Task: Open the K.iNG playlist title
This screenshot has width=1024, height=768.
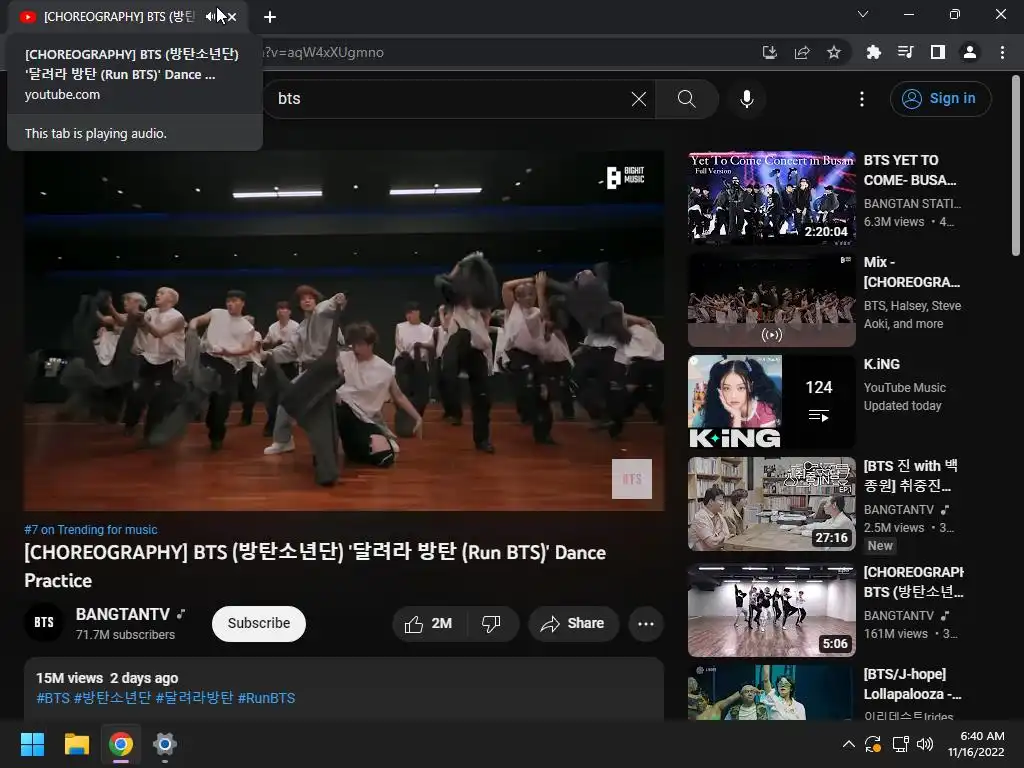Action: pos(882,364)
